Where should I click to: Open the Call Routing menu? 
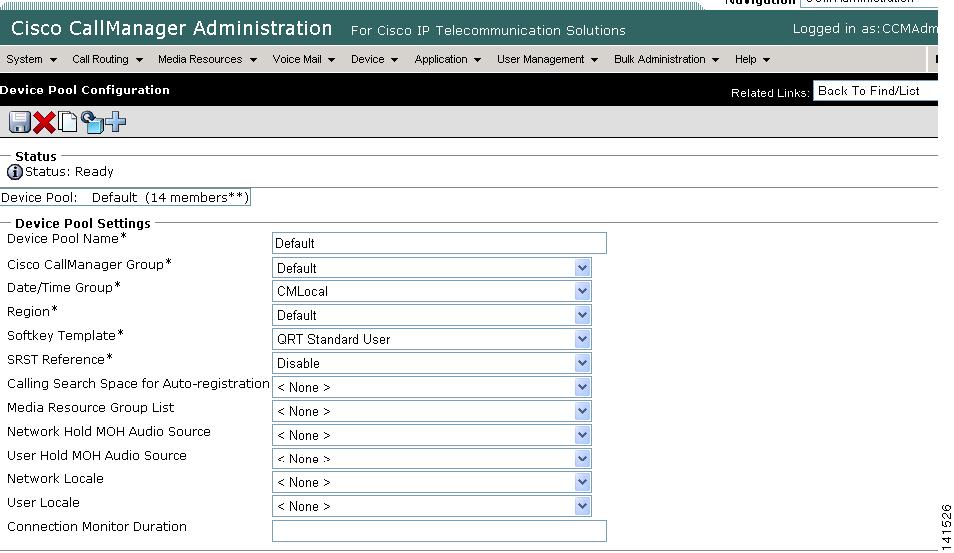click(107, 60)
